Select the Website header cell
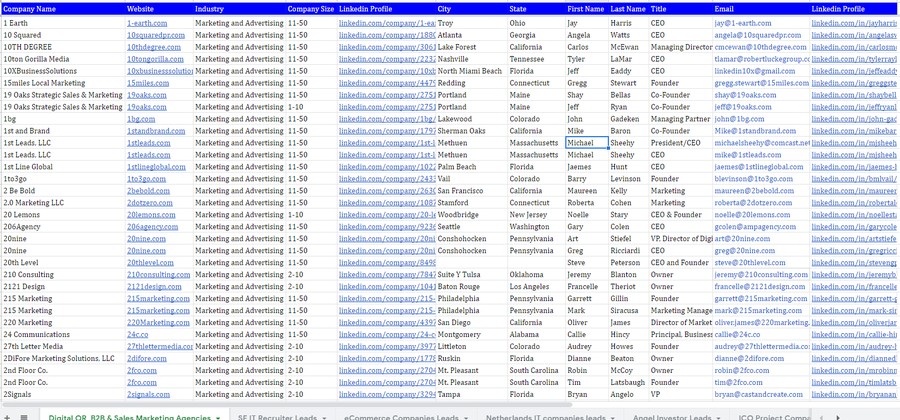This screenshot has height=420, width=900. point(159,9)
